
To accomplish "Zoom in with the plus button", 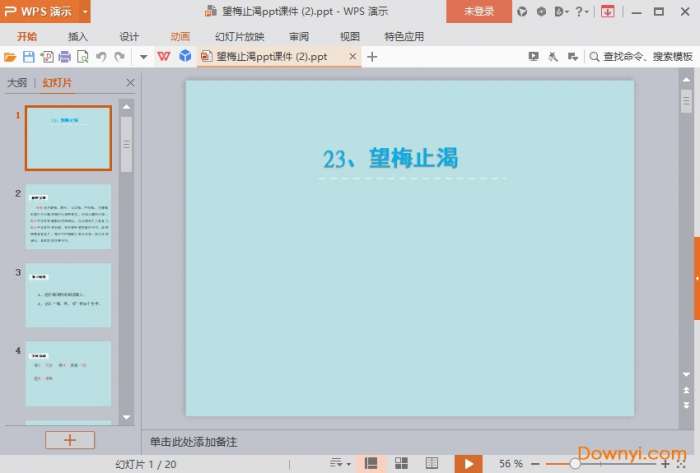I will click(x=665, y=464).
